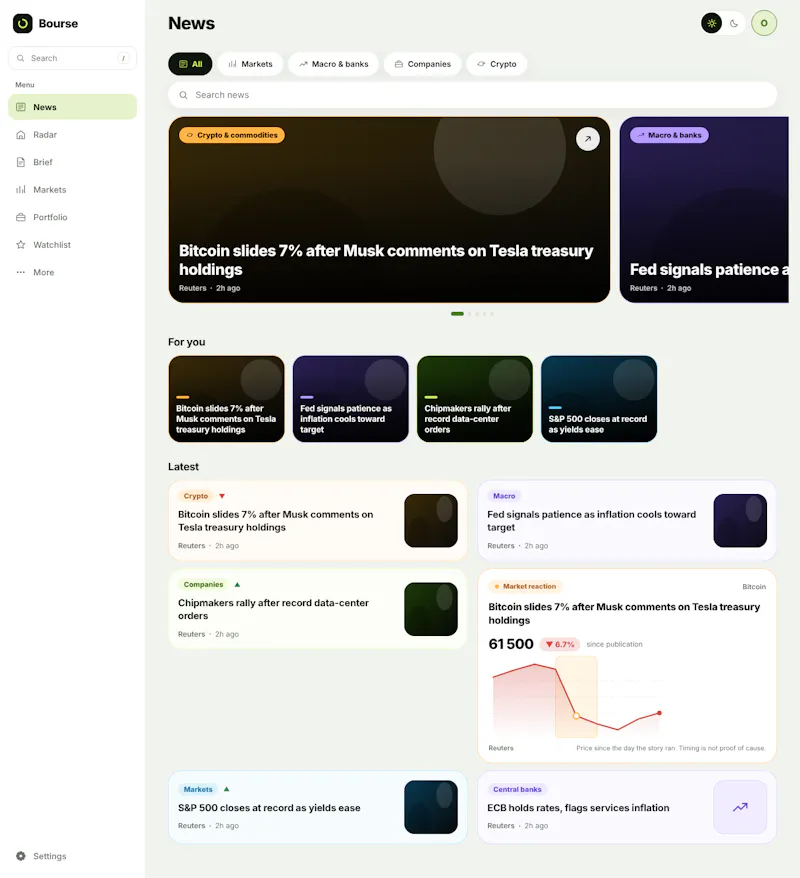800x878 pixels.
Task: Open the Portfolio section
Action: click(x=72, y=217)
